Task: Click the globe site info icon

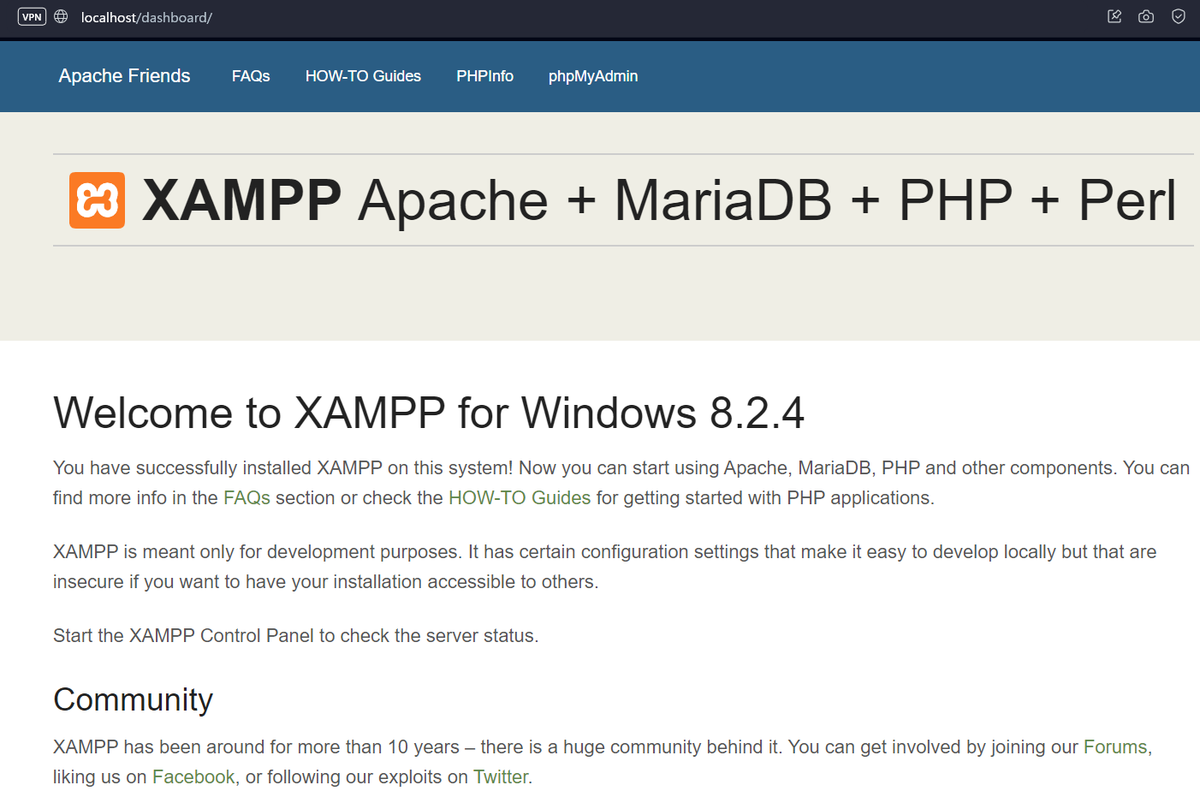Action: pyautogui.click(x=60, y=17)
